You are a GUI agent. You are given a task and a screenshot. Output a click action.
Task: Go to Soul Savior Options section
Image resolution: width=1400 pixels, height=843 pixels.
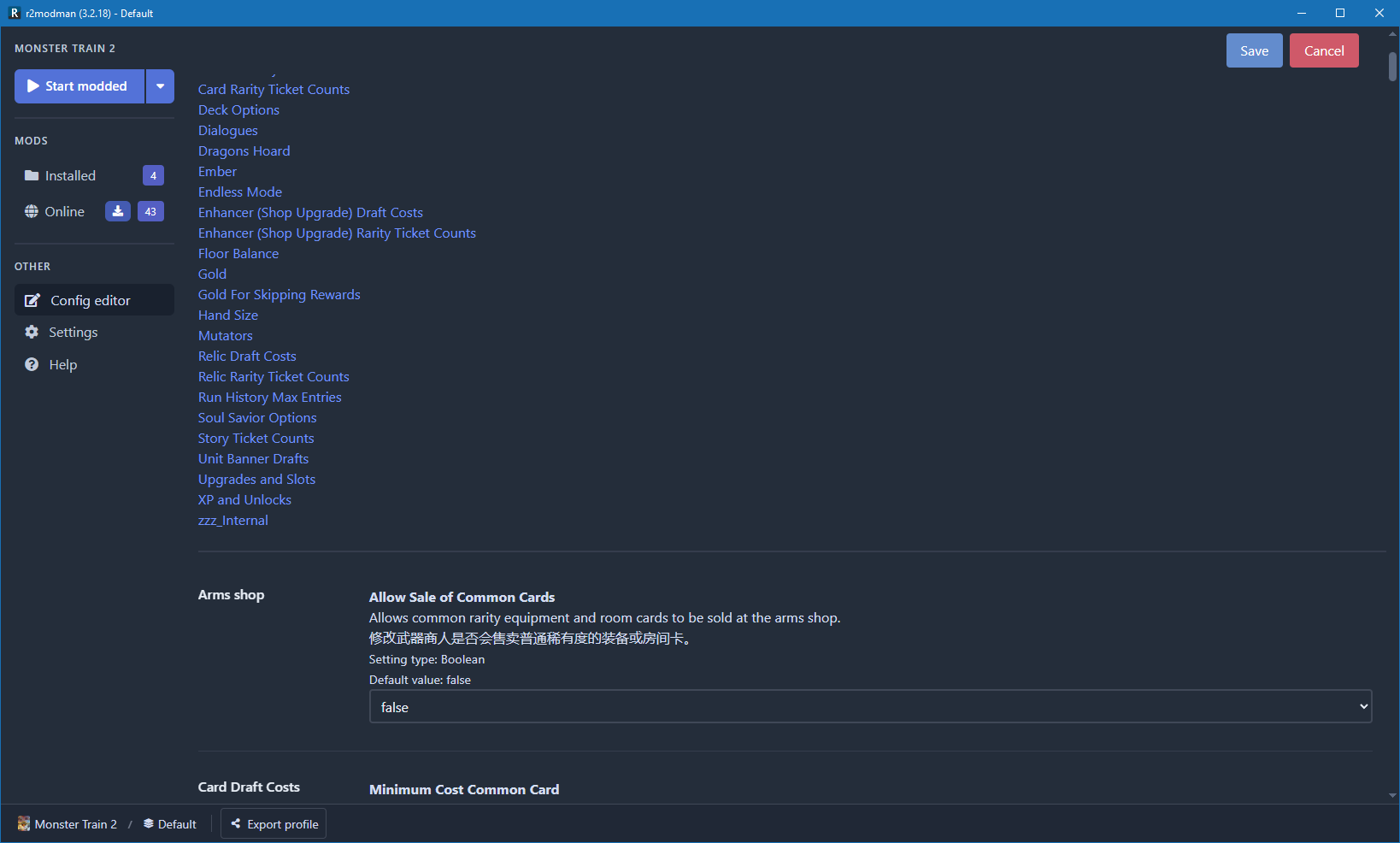257,417
